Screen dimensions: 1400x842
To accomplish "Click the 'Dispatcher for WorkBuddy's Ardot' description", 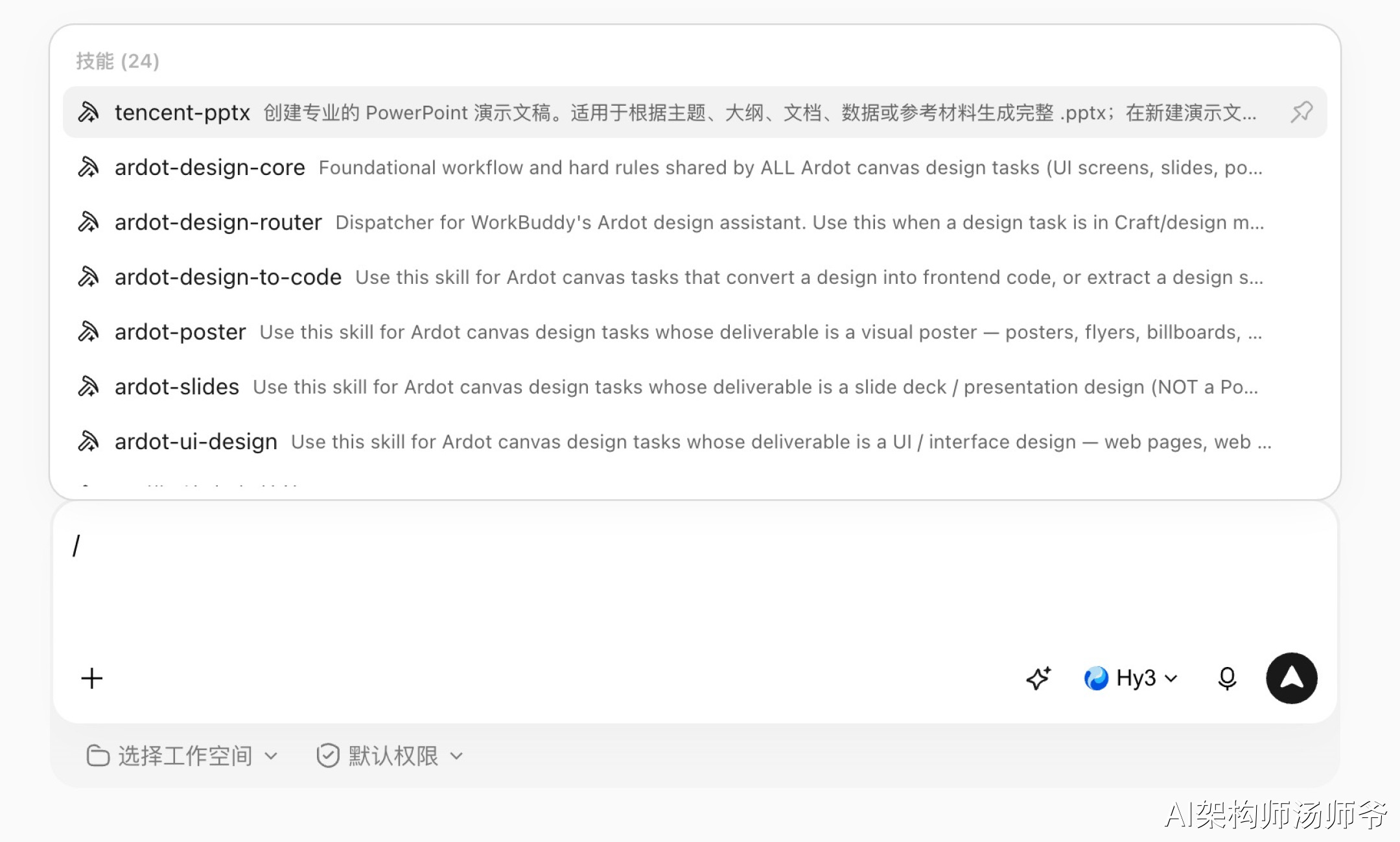I will coord(800,222).
